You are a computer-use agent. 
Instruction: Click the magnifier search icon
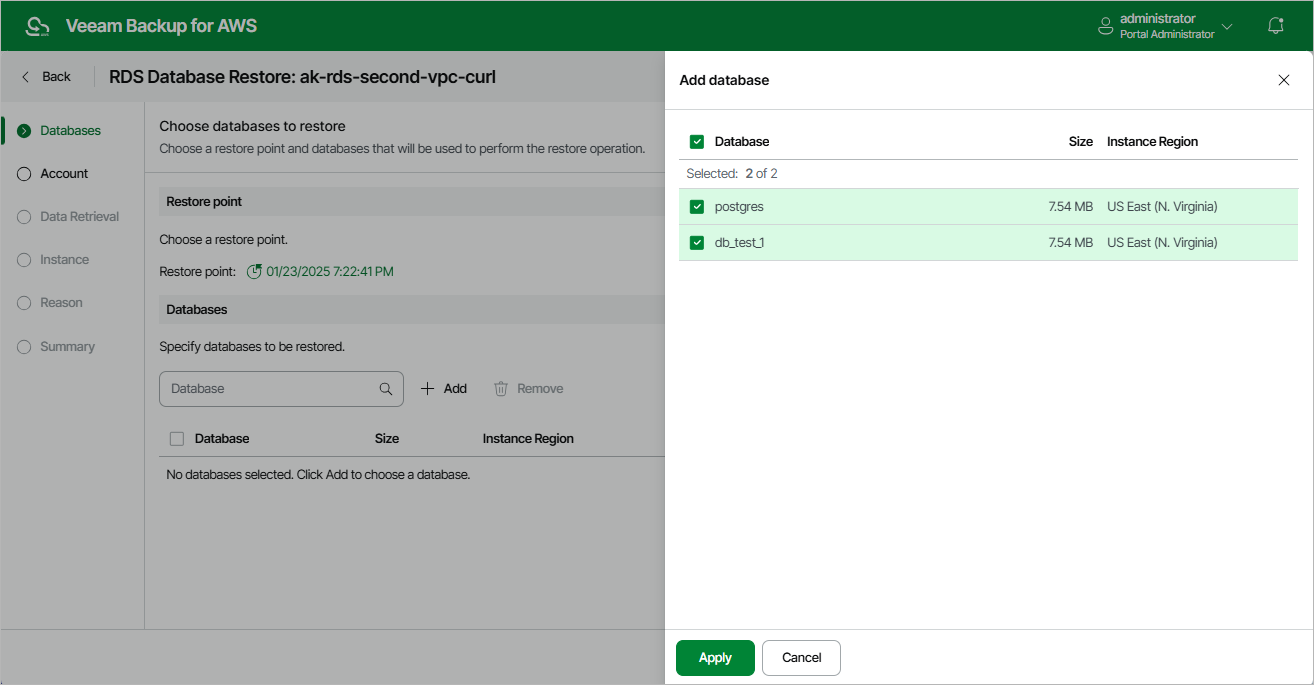point(386,389)
